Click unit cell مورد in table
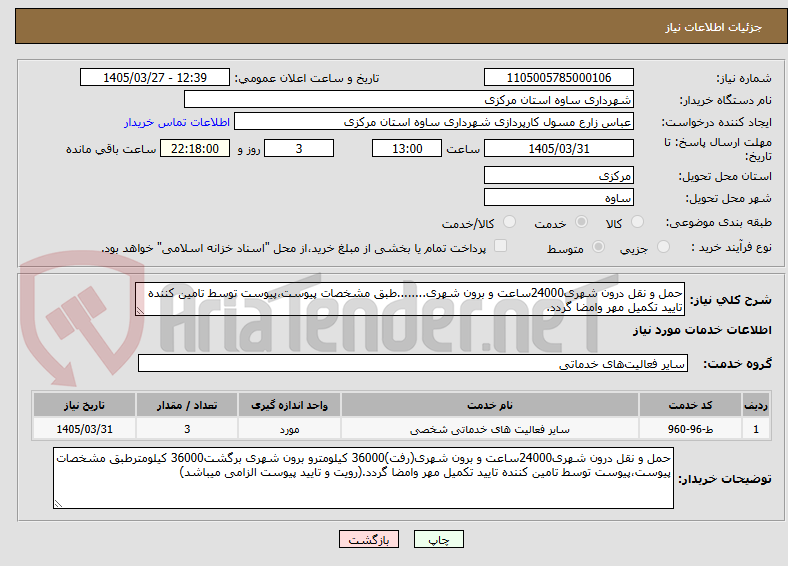Screen dimensions: 788x566 click(289, 429)
